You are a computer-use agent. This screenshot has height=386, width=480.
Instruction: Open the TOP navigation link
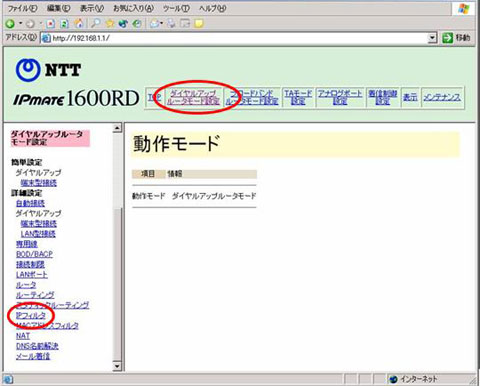tap(155, 97)
